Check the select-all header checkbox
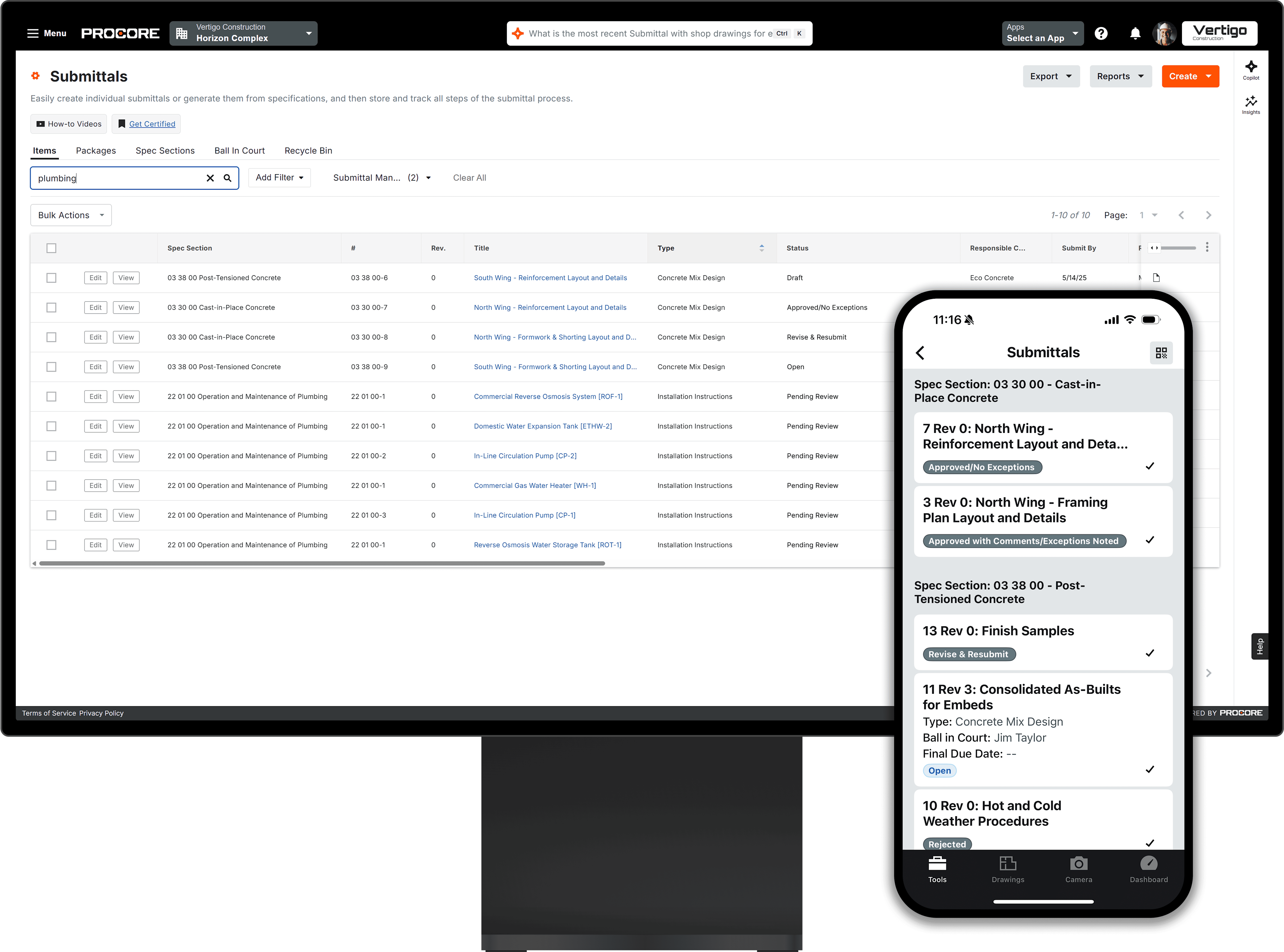The image size is (1284, 952). 51,248
